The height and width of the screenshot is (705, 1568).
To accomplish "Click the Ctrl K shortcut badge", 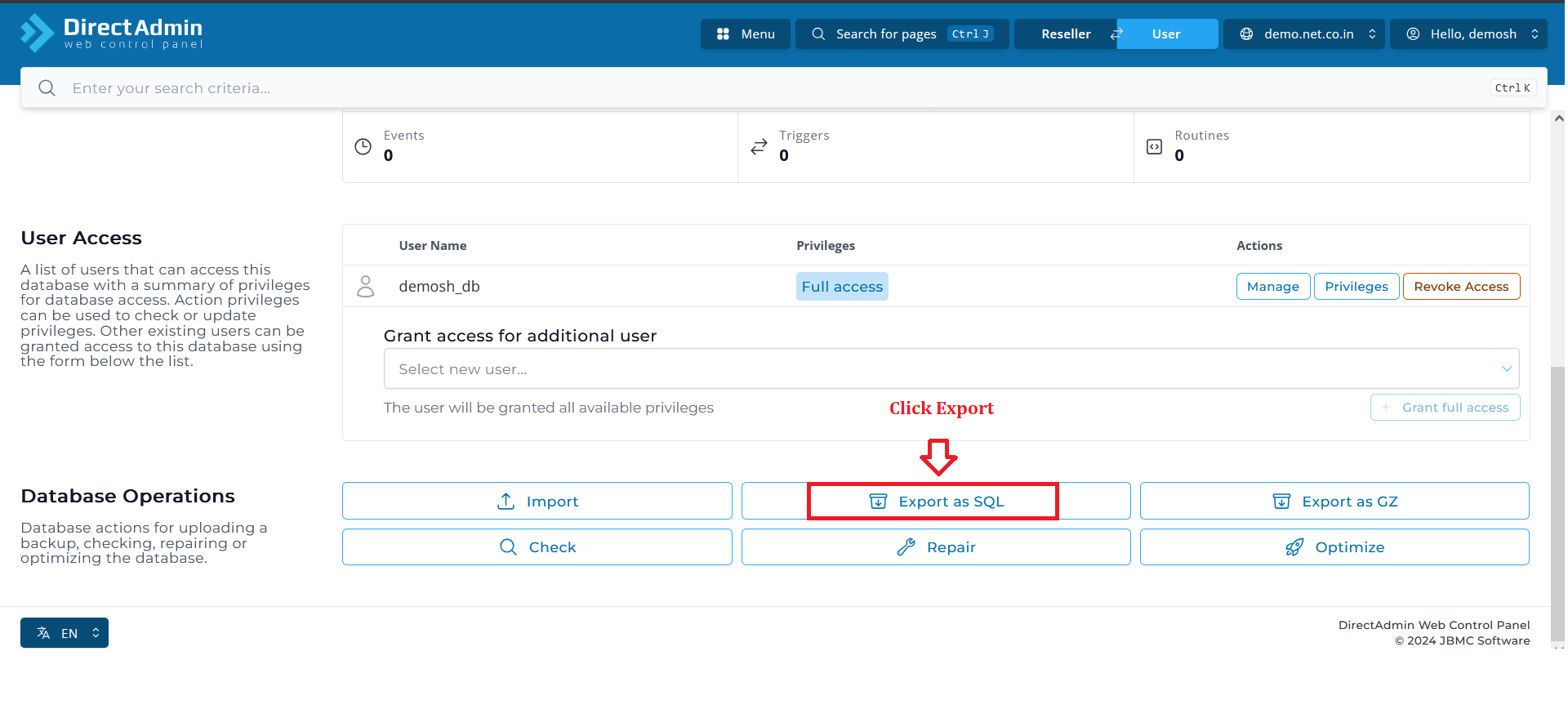I will (1512, 87).
